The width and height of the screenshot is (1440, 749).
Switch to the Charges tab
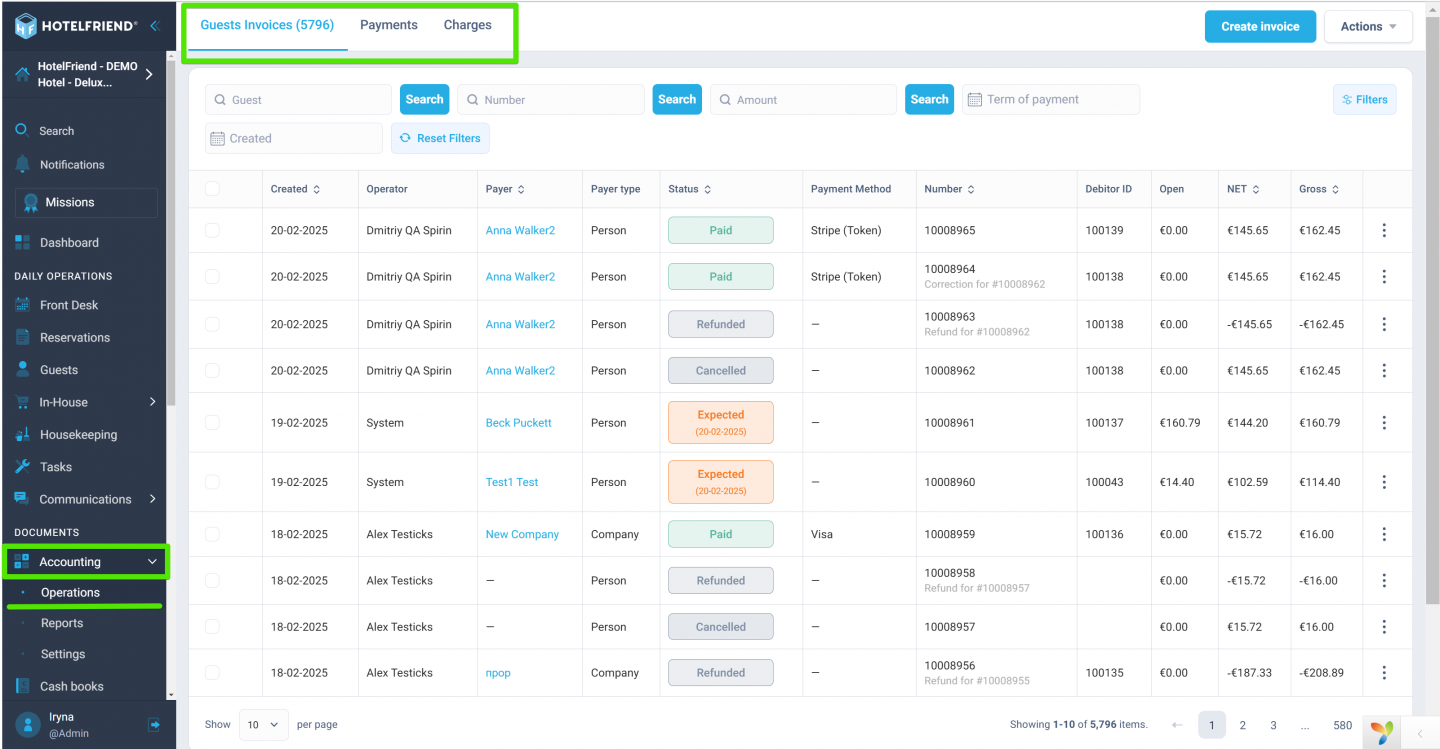pyautogui.click(x=468, y=25)
